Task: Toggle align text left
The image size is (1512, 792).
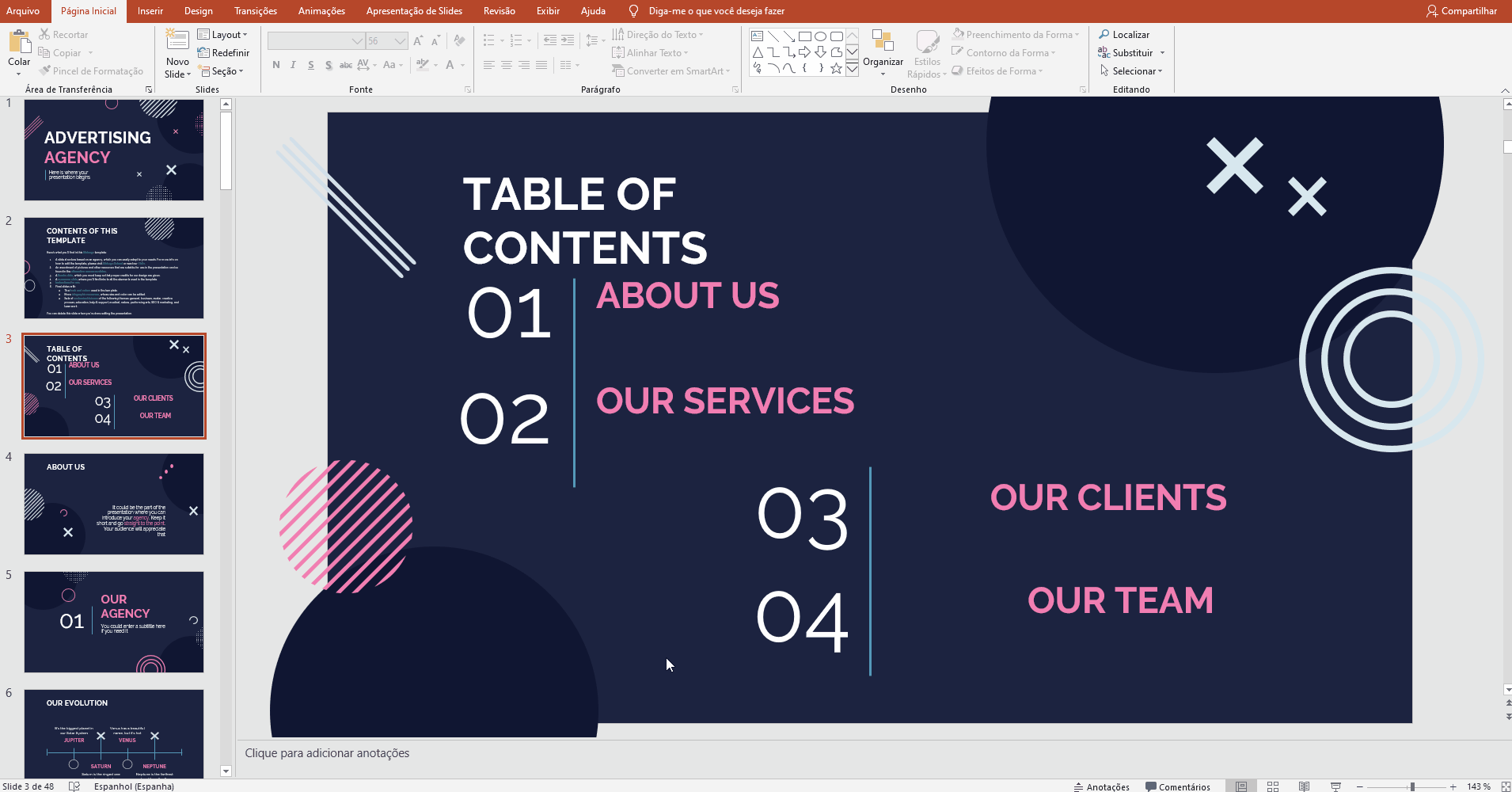Action: tap(489, 65)
